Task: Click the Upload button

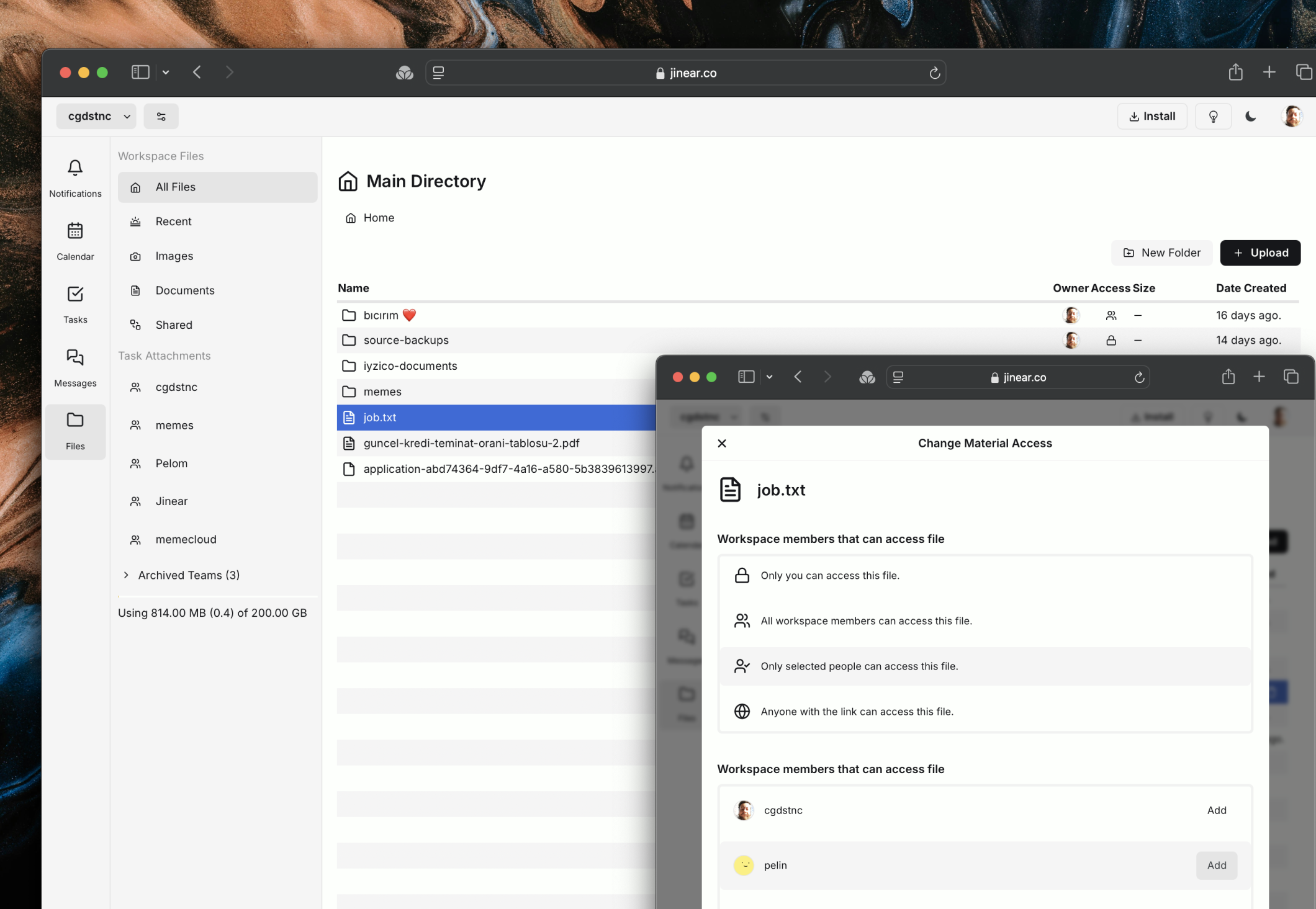Action: [x=1260, y=253]
